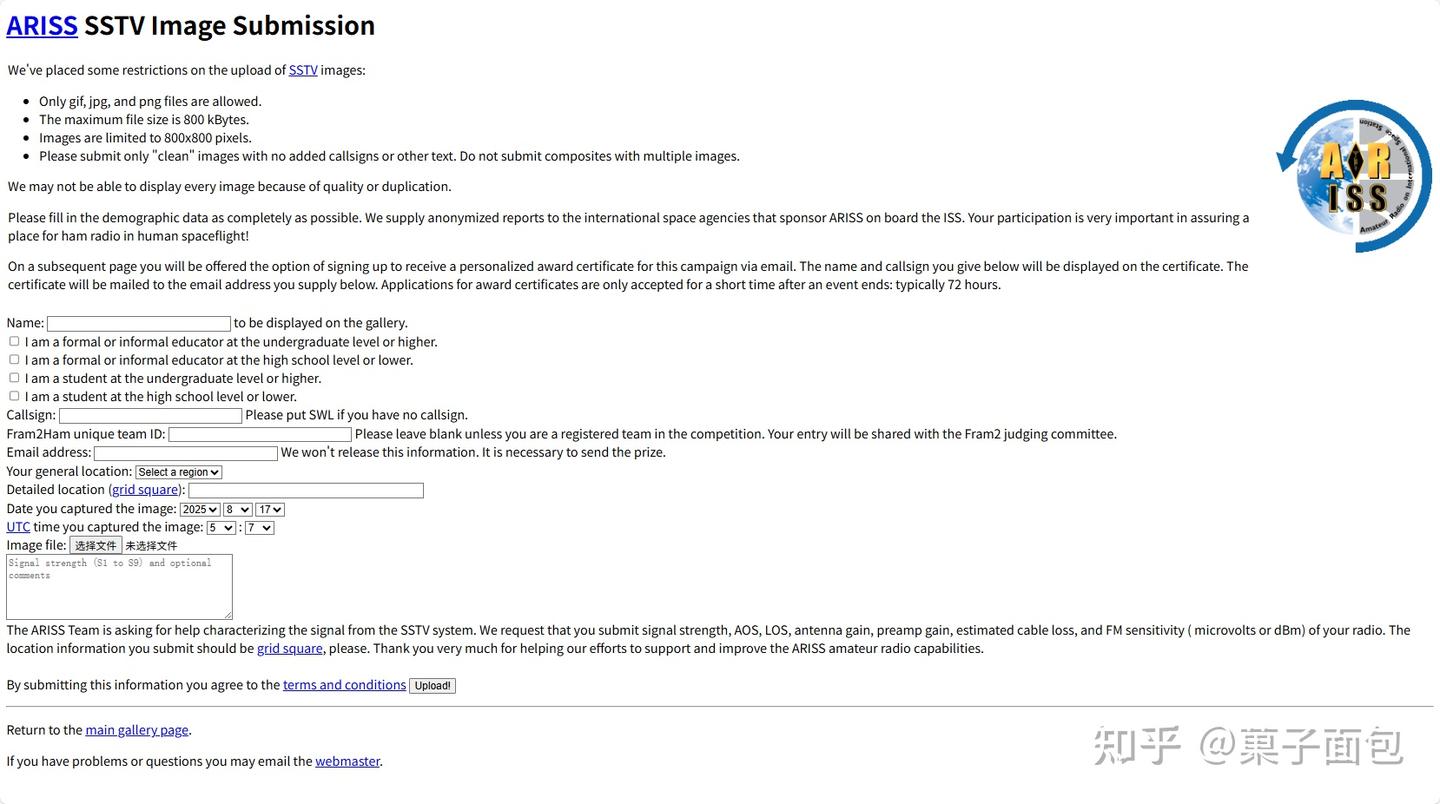Check the undergraduate-level educator checkbox
Image resolution: width=1440 pixels, height=804 pixels.
point(14,341)
